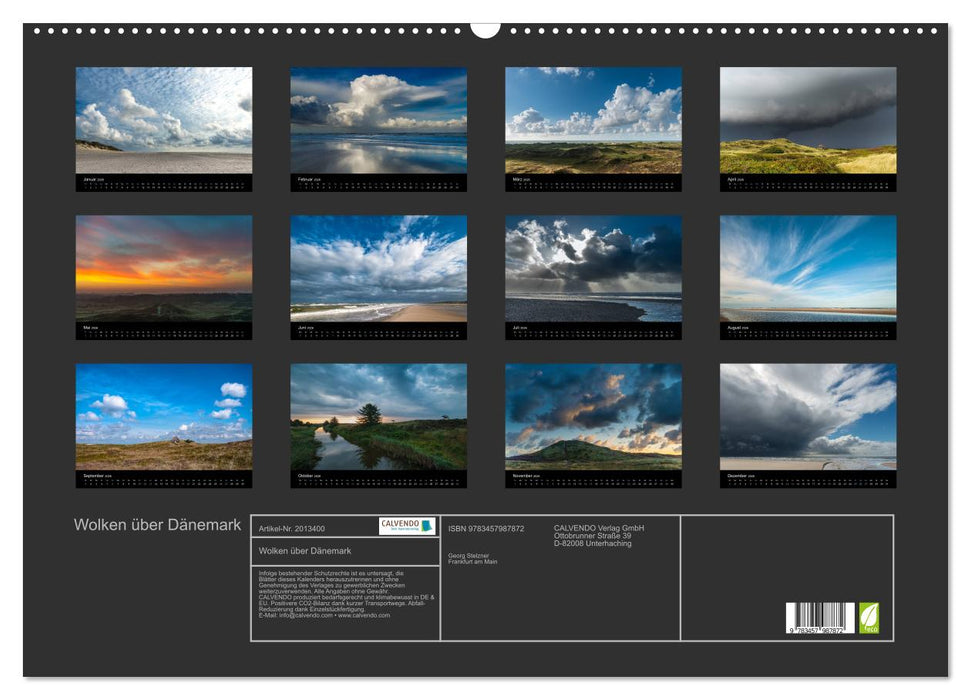This screenshot has width=971, height=700.
Task: Select the green eco leaf icon
Action: pos(869,615)
